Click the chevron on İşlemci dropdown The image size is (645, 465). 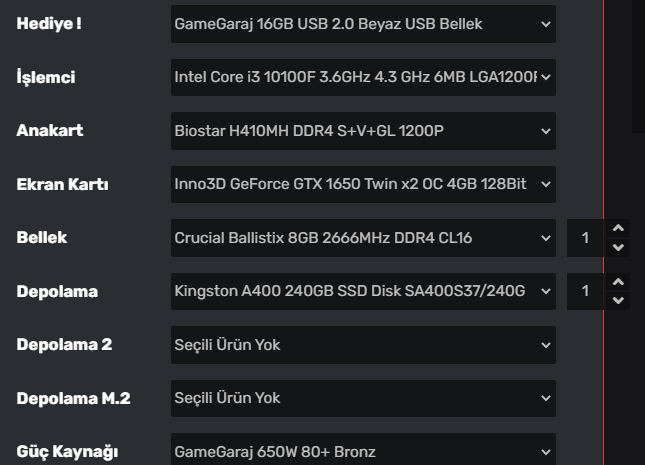point(546,77)
